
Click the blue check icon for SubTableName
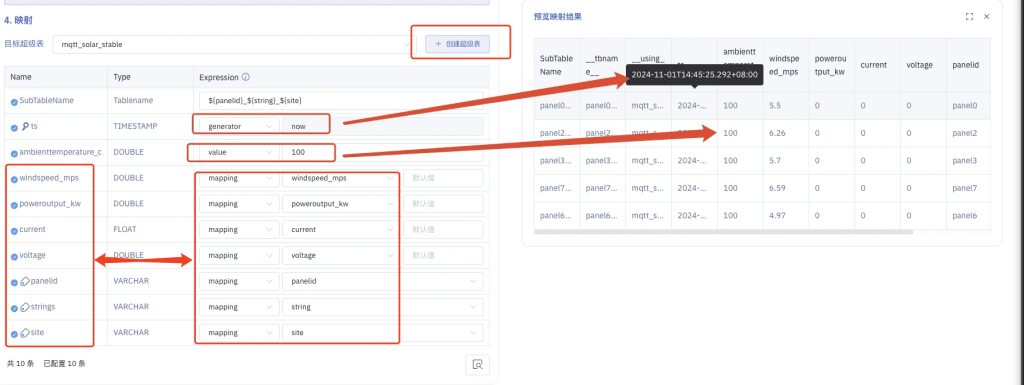(x=14, y=101)
